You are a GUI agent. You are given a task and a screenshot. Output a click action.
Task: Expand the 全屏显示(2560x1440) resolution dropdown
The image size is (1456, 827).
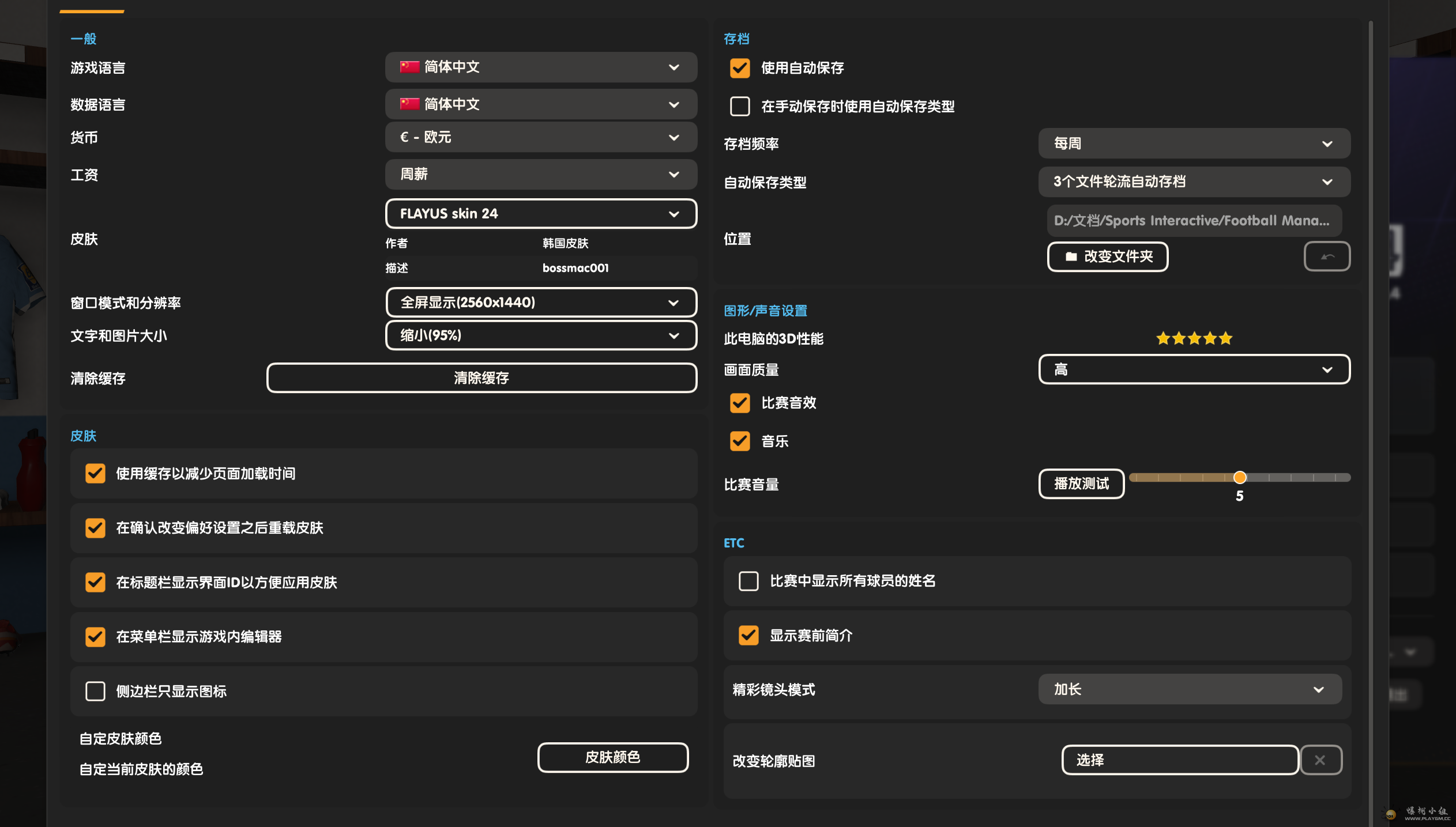tap(541, 303)
